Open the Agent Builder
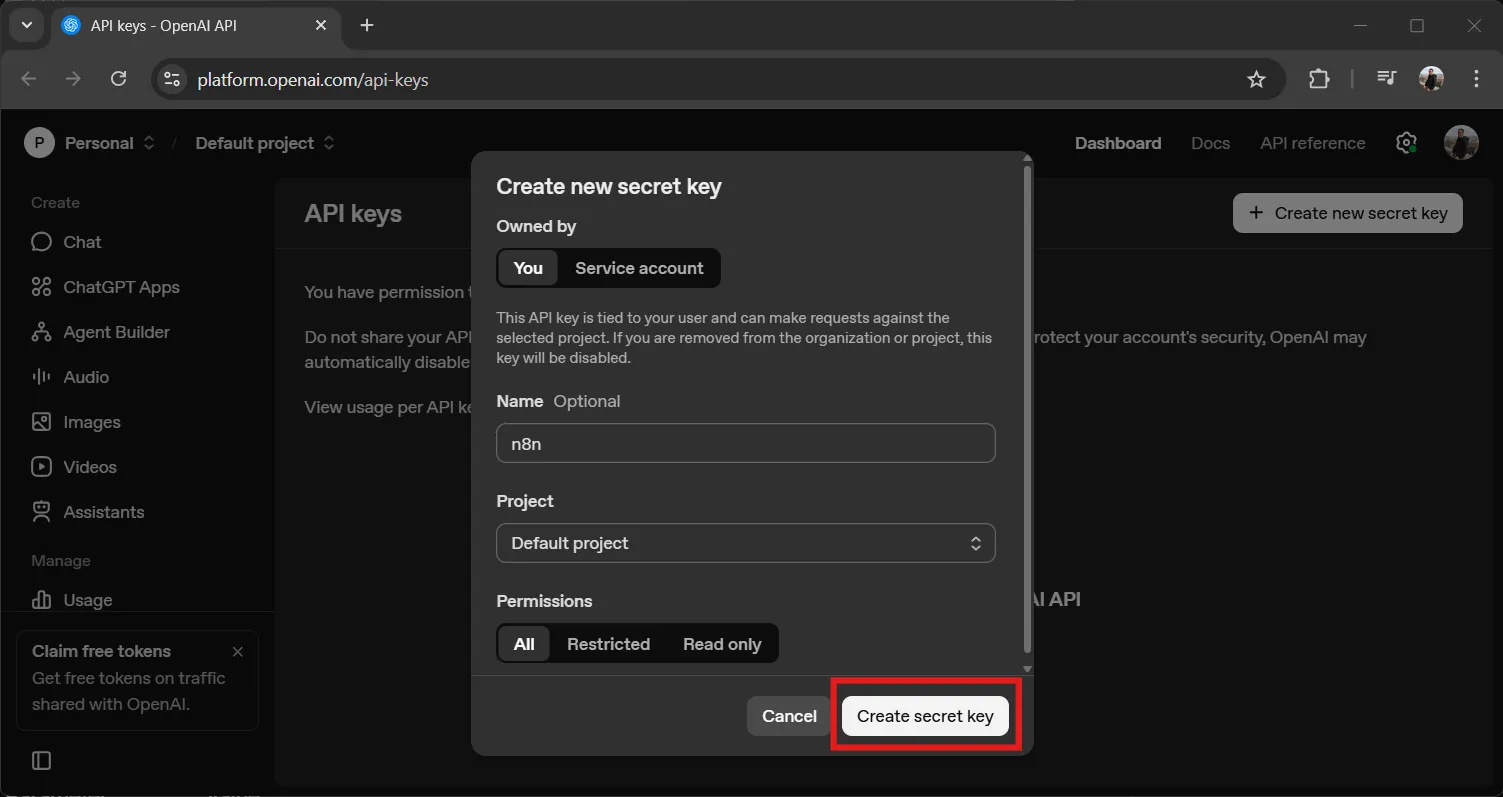This screenshot has height=797, width=1503. [x=116, y=332]
